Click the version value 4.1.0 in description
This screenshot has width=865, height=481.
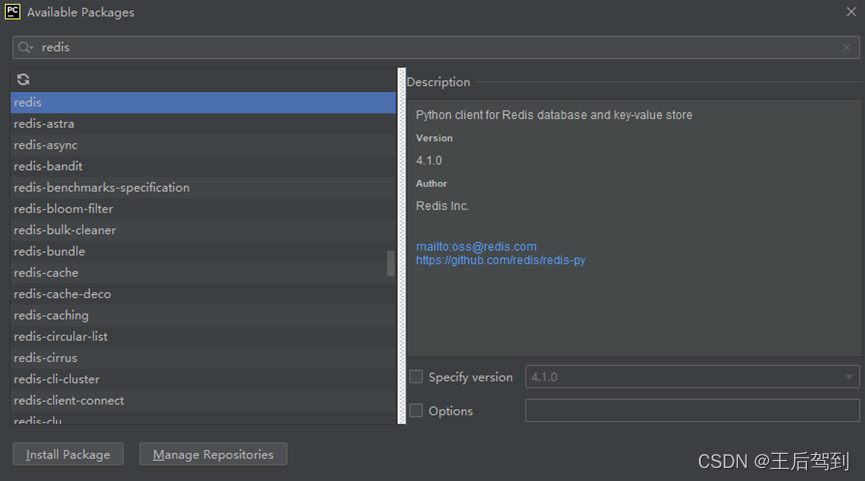click(x=429, y=161)
